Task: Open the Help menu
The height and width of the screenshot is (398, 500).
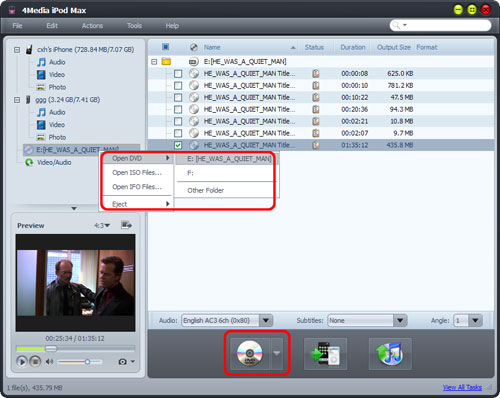Action: [172, 26]
